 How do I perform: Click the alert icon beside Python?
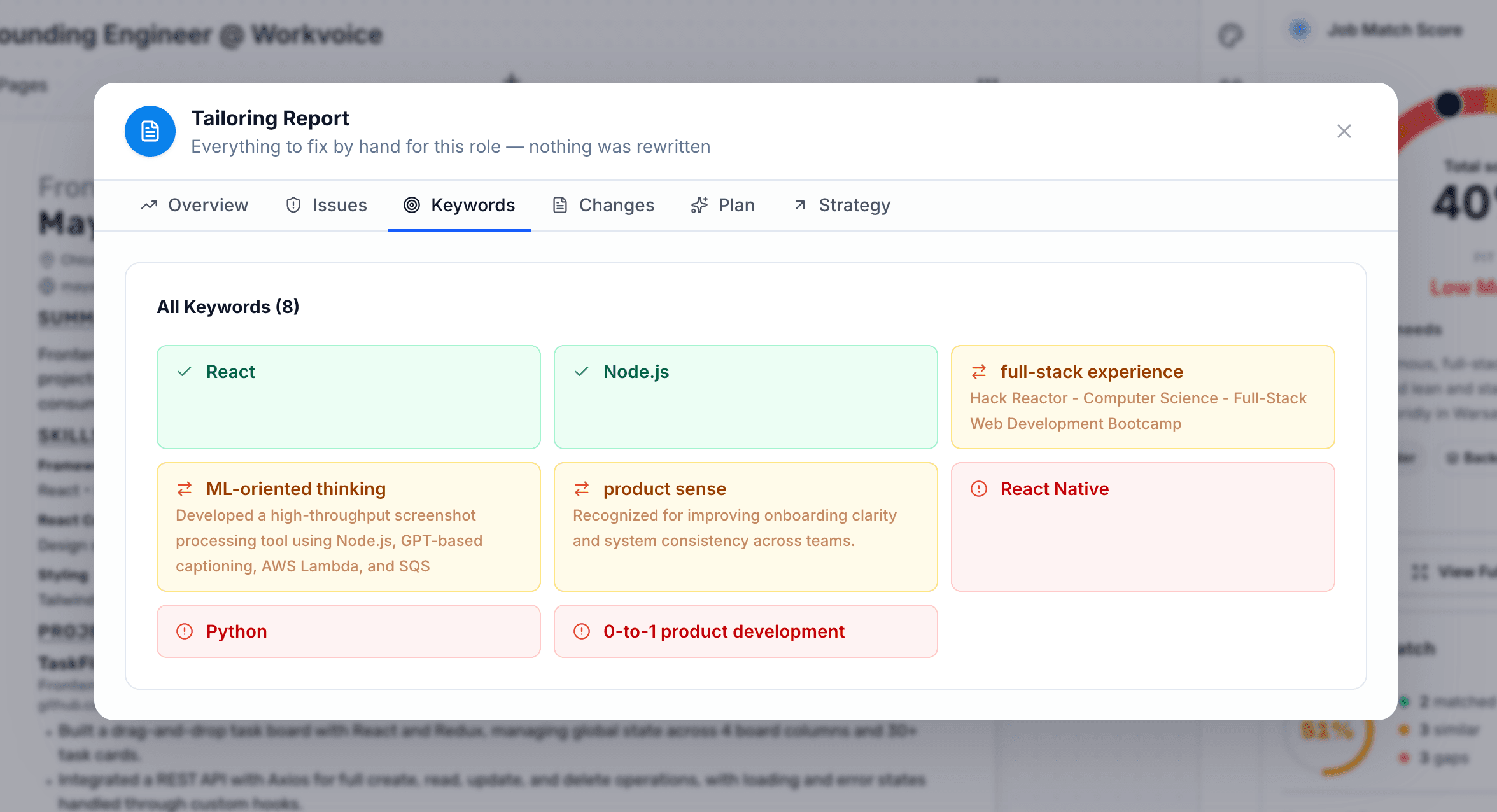coord(185,631)
